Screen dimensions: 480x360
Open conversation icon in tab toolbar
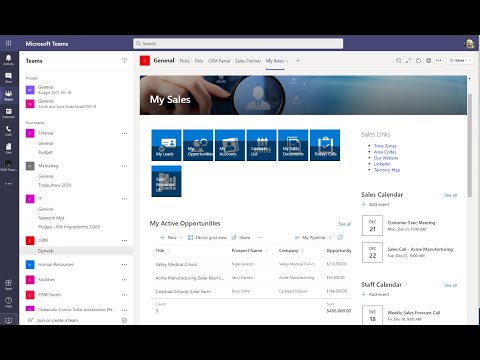398,61
